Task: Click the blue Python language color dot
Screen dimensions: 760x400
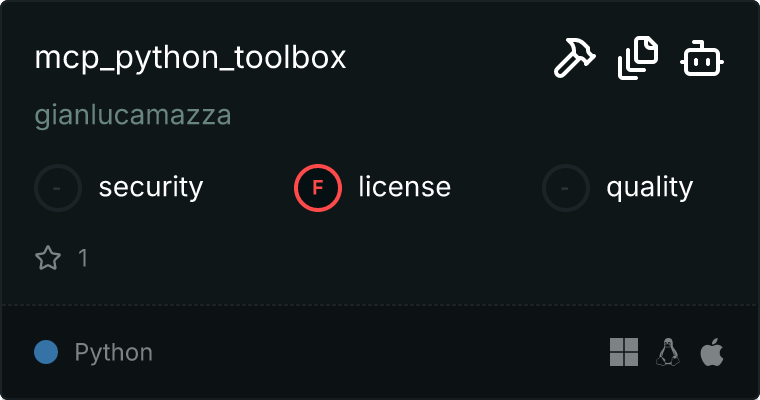Action: (45, 352)
